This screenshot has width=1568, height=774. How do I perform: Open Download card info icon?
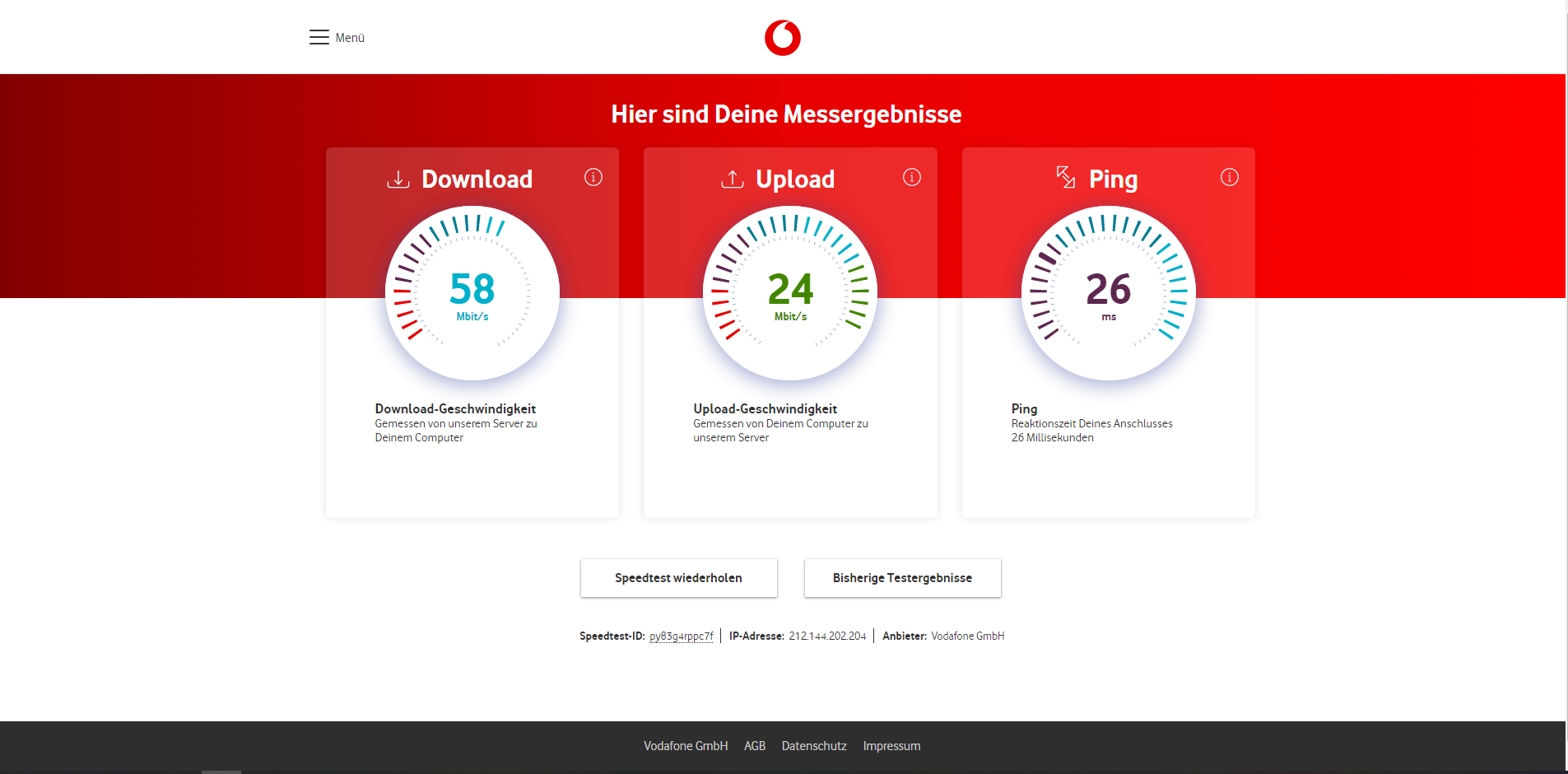(x=593, y=177)
